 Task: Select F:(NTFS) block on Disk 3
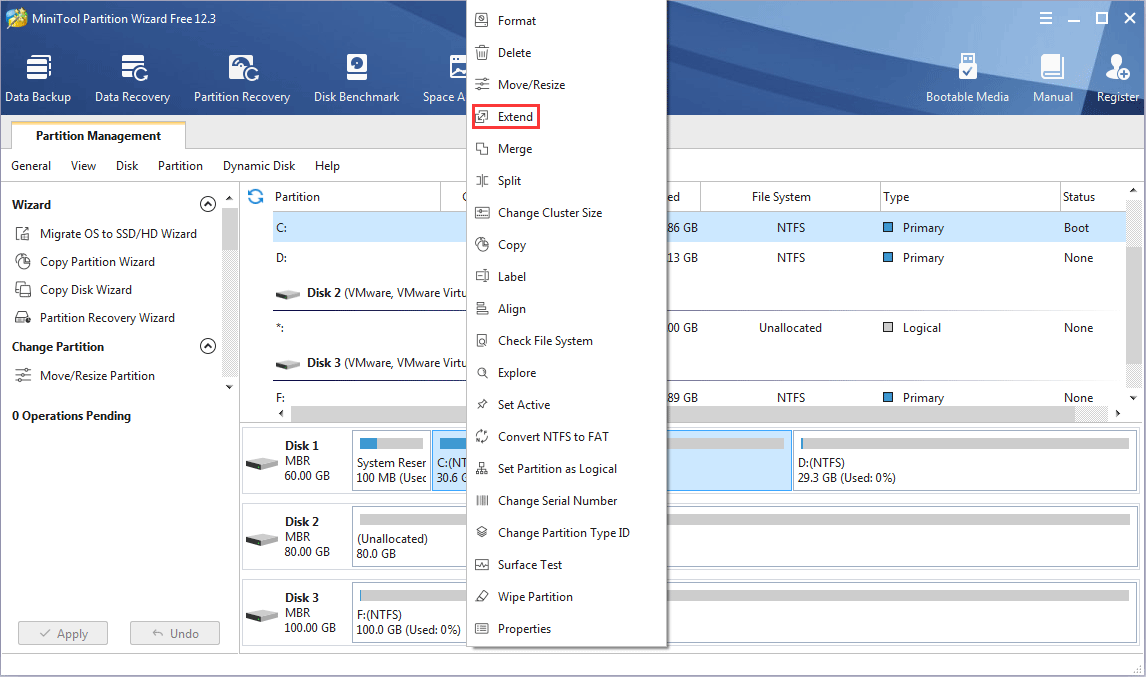click(x=409, y=612)
